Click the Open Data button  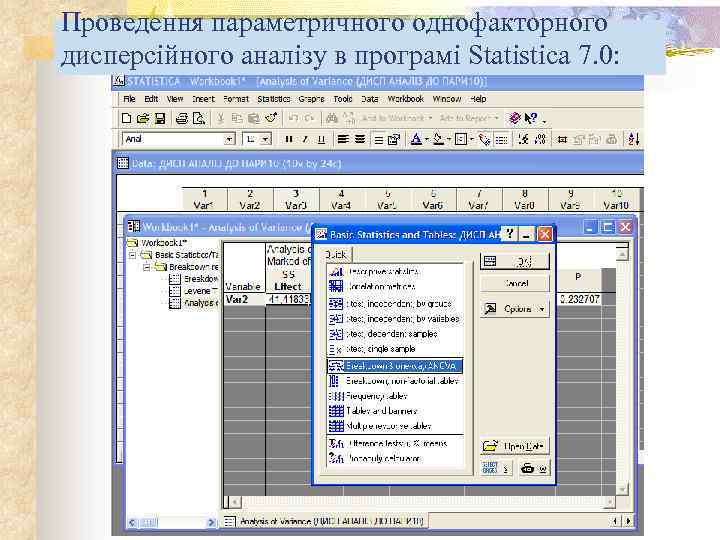(515, 446)
